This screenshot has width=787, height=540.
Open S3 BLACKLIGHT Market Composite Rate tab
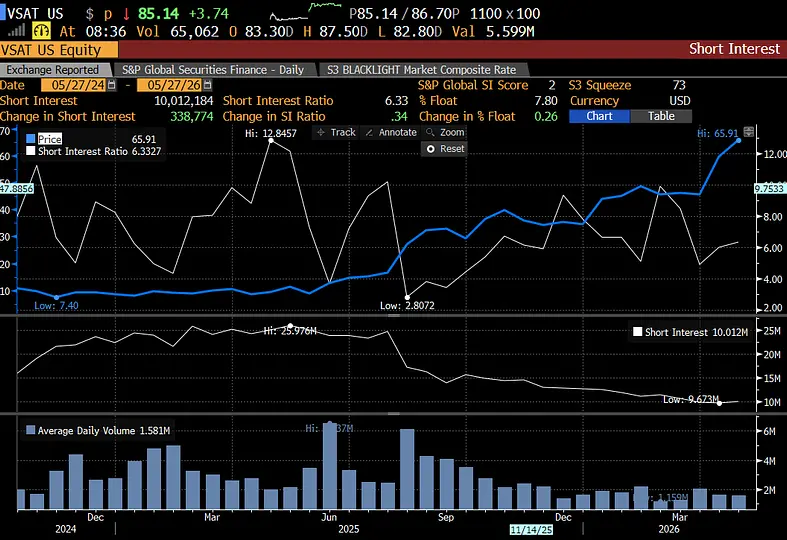click(421, 70)
